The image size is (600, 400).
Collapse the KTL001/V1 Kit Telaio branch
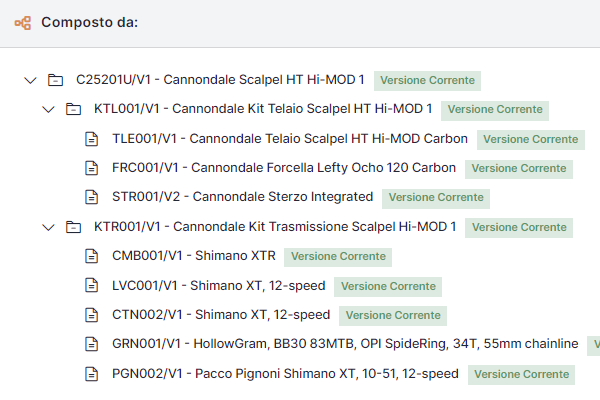click(x=48, y=109)
